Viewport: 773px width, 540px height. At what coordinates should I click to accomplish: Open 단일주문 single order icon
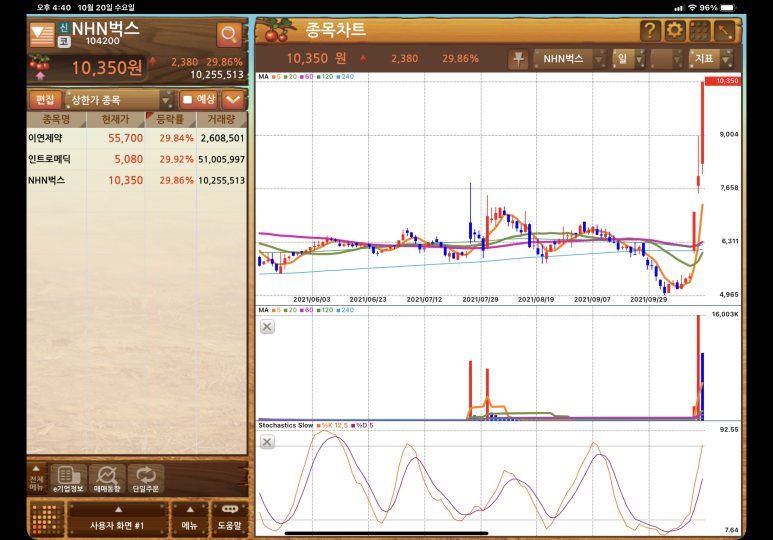coord(146,479)
